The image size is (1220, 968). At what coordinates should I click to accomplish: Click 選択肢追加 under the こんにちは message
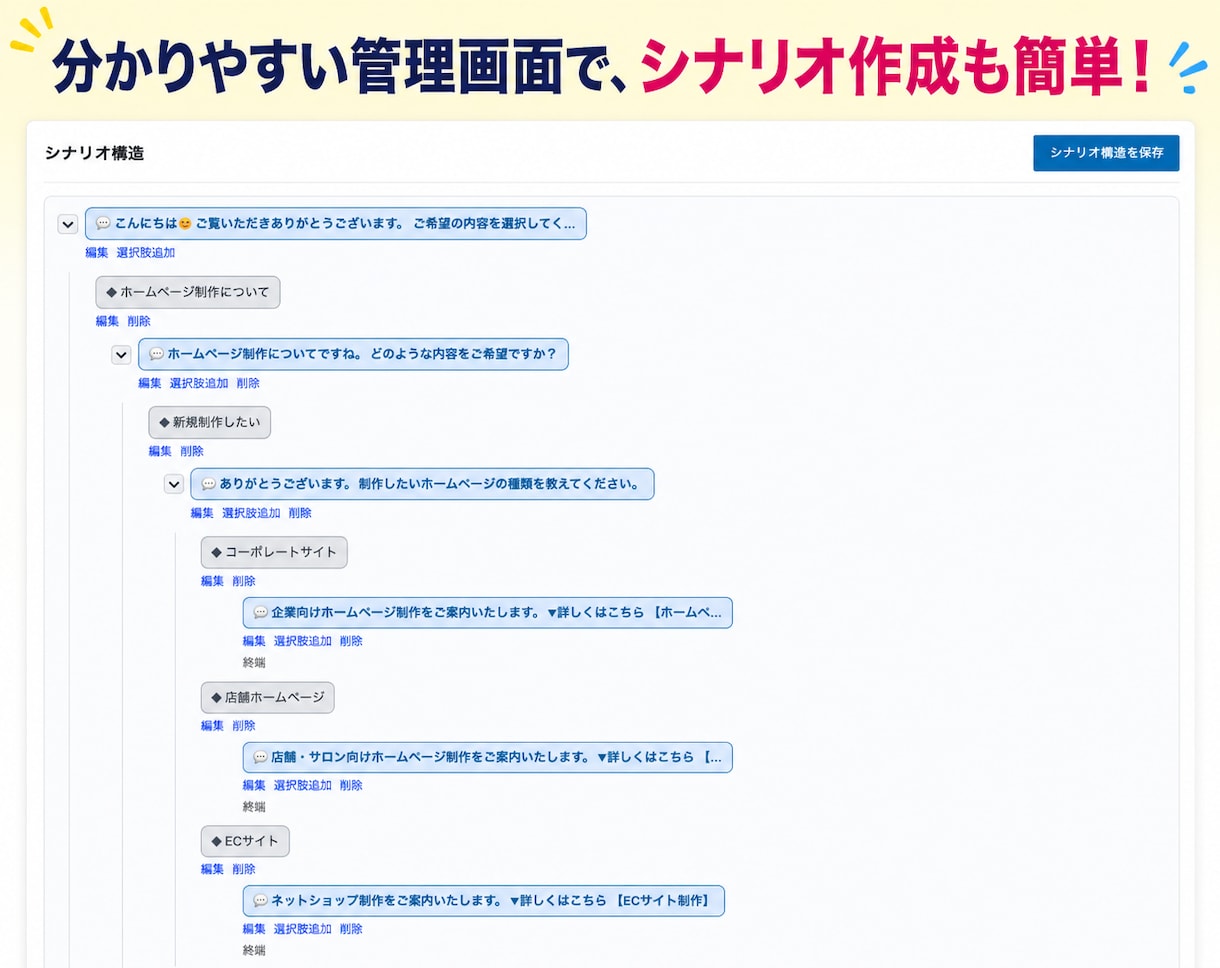146,253
